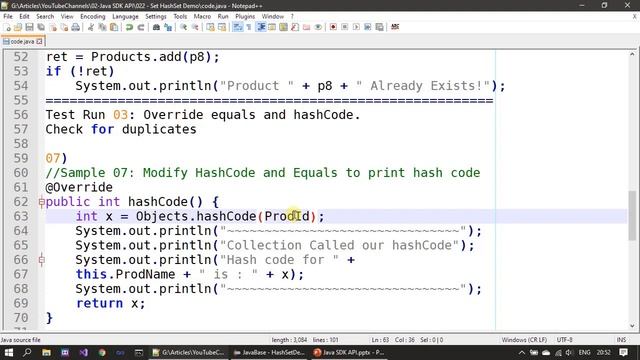The width and height of the screenshot is (640, 360).
Task: Click the Close All toolbar icon
Action: tap(64, 27)
